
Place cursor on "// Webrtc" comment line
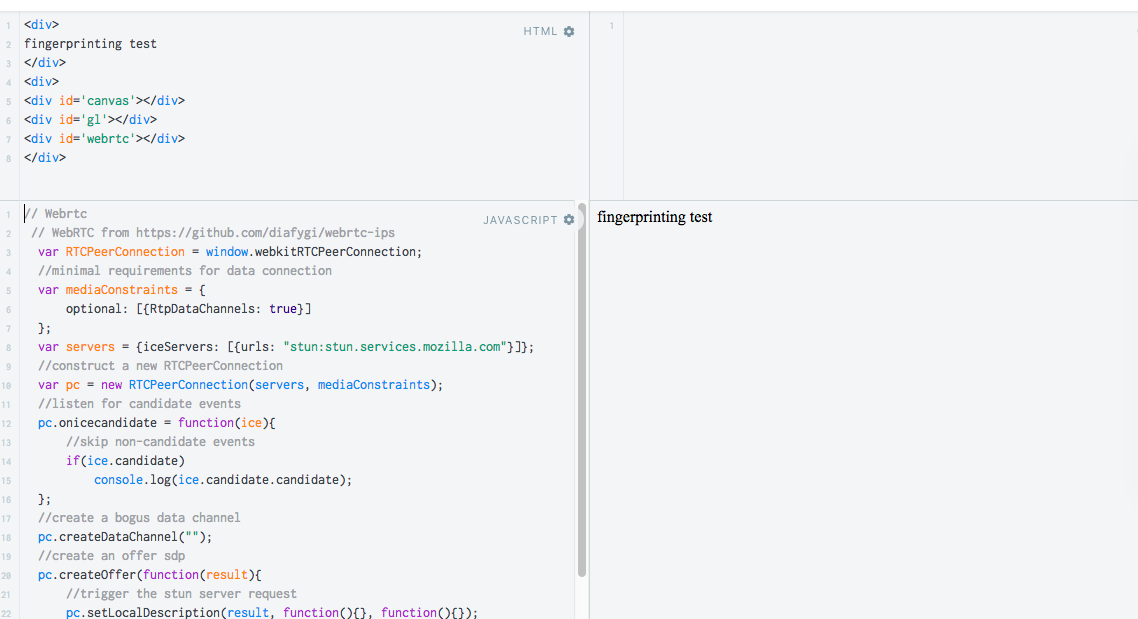pyautogui.click(x=56, y=214)
